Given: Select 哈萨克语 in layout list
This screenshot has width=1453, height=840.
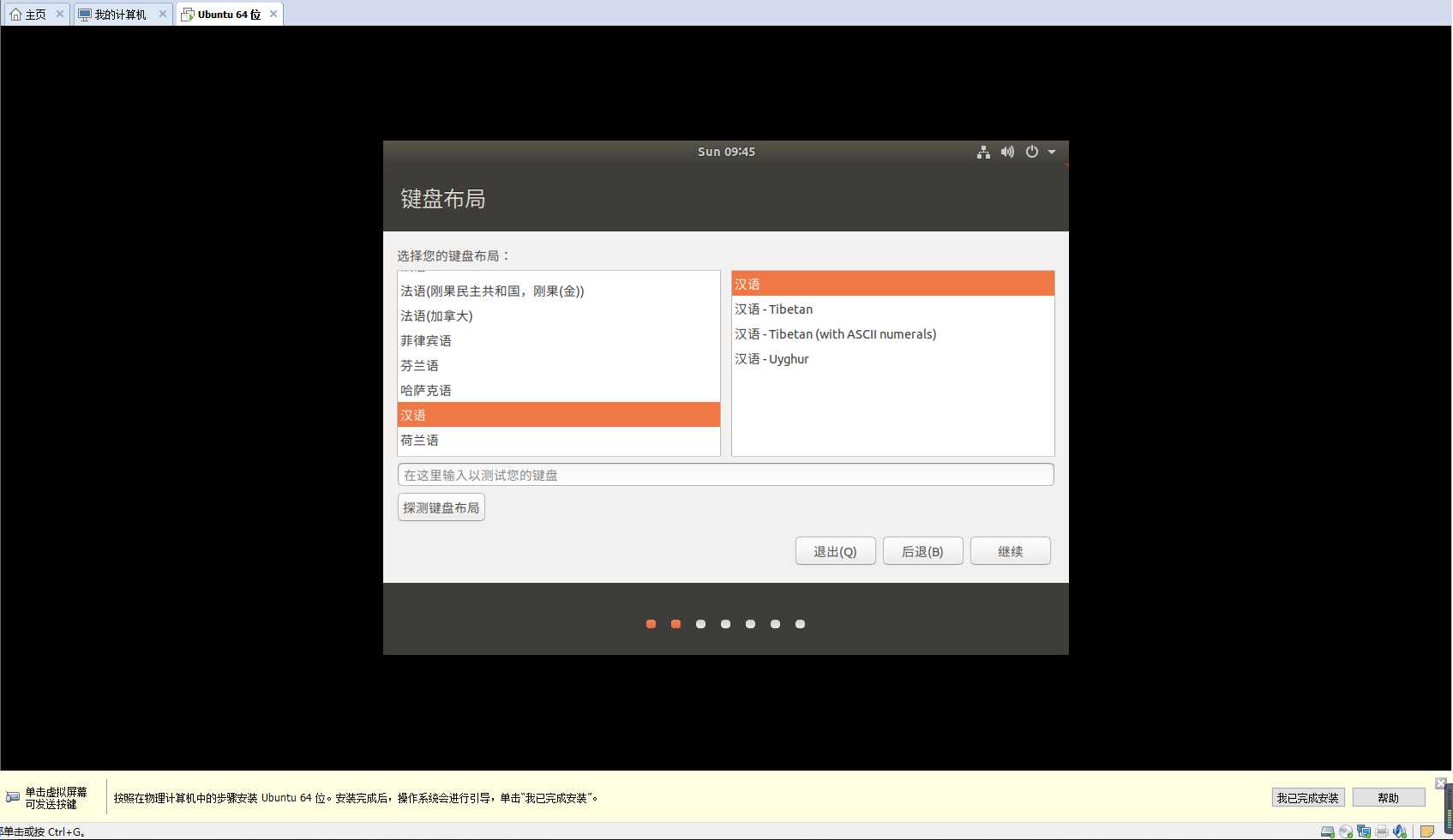Looking at the screenshot, I should (x=559, y=391).
